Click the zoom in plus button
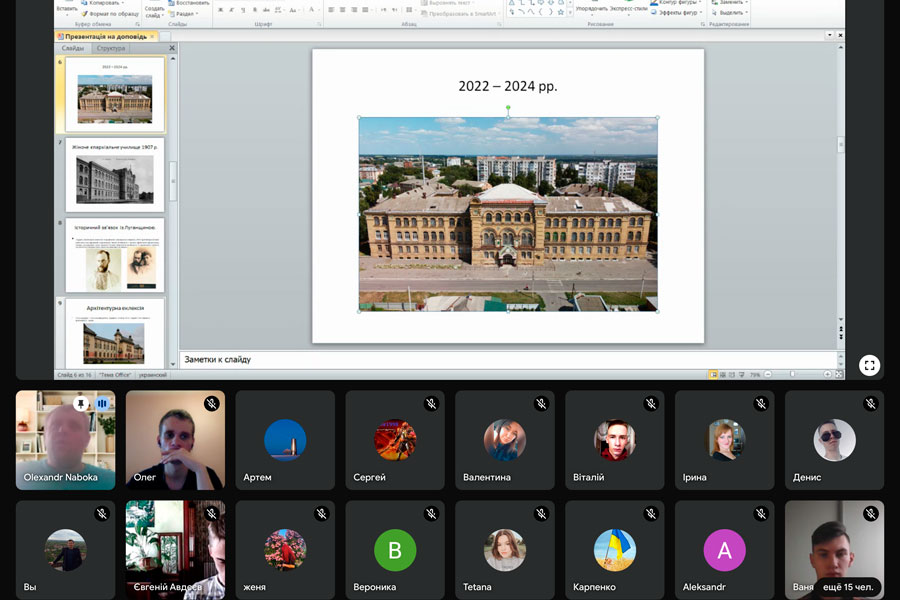Screen dimensions: 900x600 click(828, 374)
